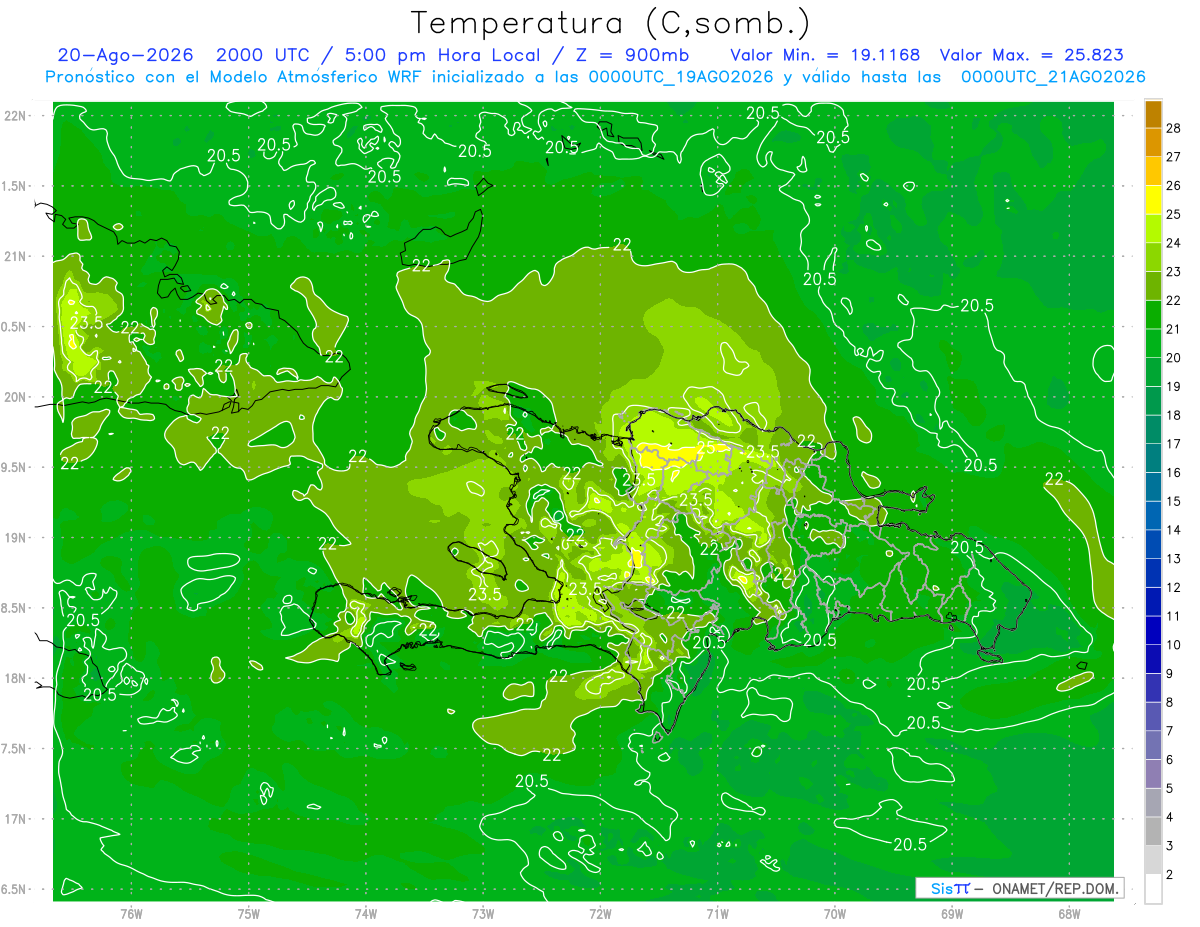Pick the yellow swatch between 25 and 26
The height and width of the screenshot is (927, 1200).
click(x=1153, y=199)
